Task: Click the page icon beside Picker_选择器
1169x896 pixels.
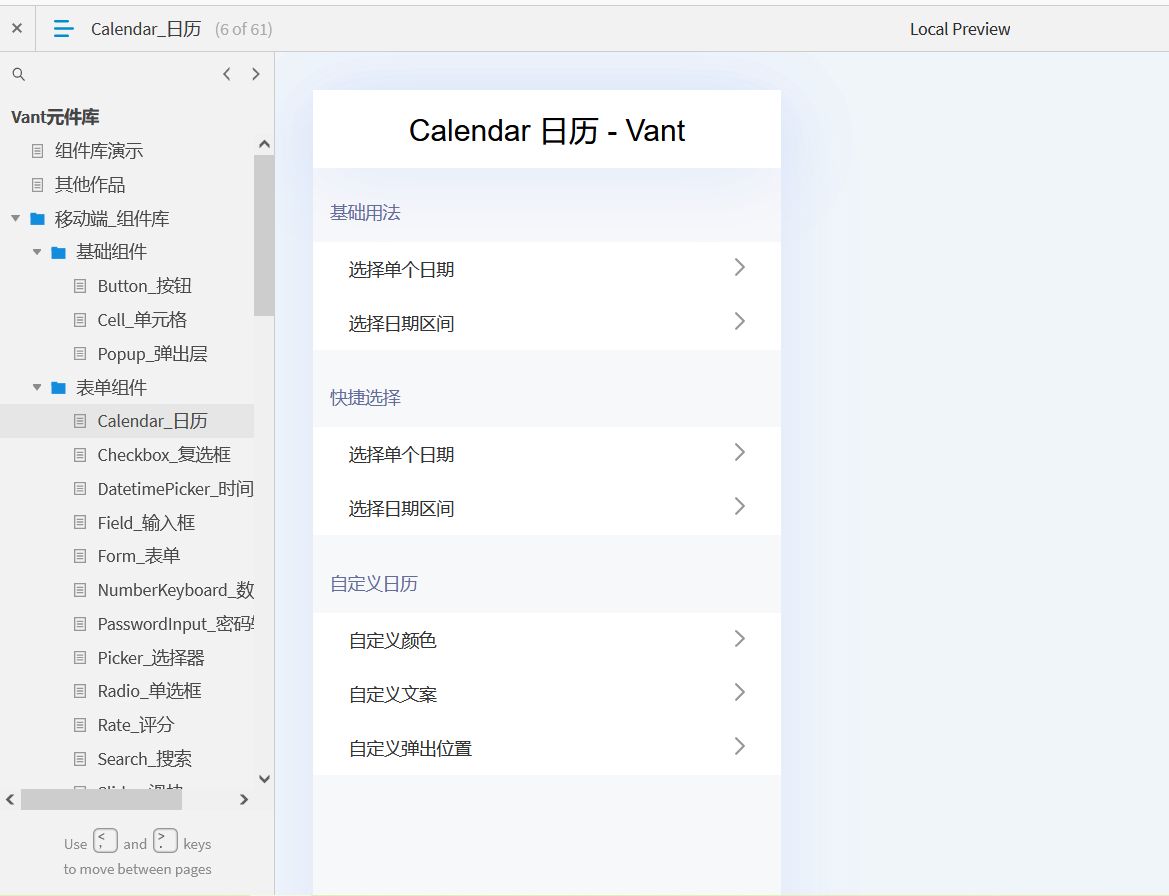Action: [80, 657]
